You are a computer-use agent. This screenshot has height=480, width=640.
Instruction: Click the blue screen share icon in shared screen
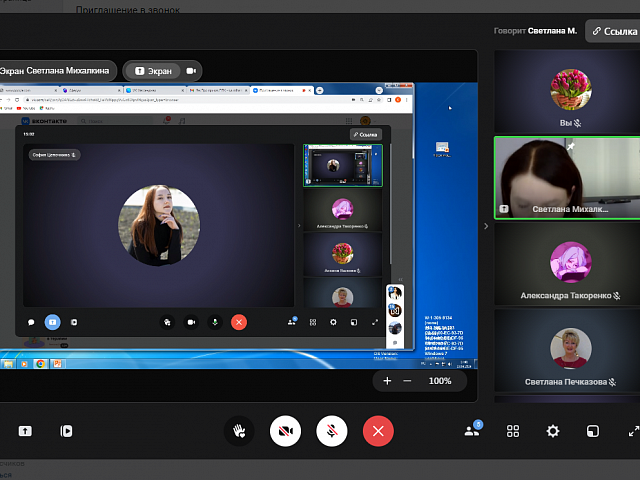click(x=52, y=322)
